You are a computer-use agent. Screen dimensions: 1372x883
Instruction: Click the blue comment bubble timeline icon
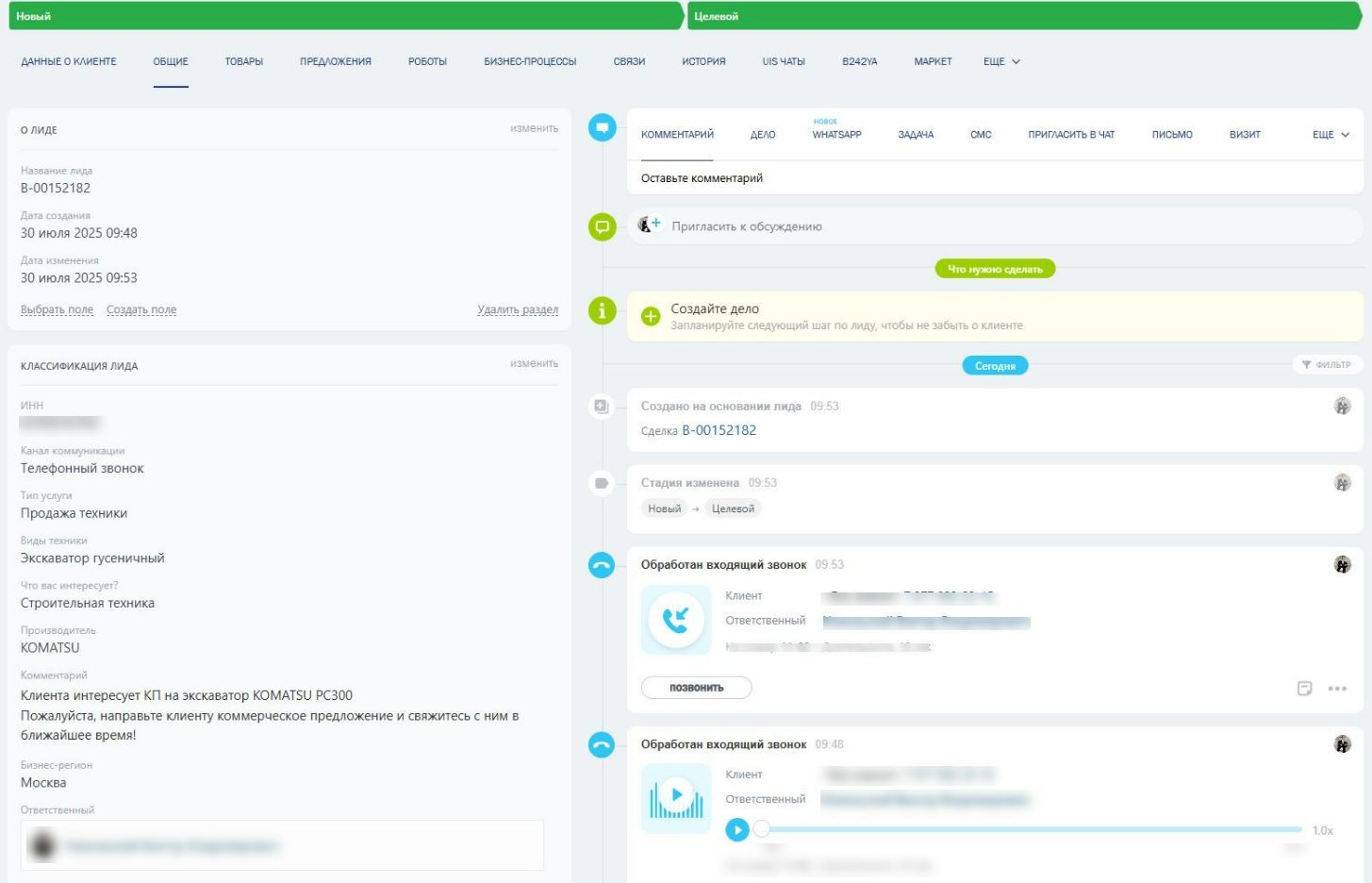tap(602, 127)
